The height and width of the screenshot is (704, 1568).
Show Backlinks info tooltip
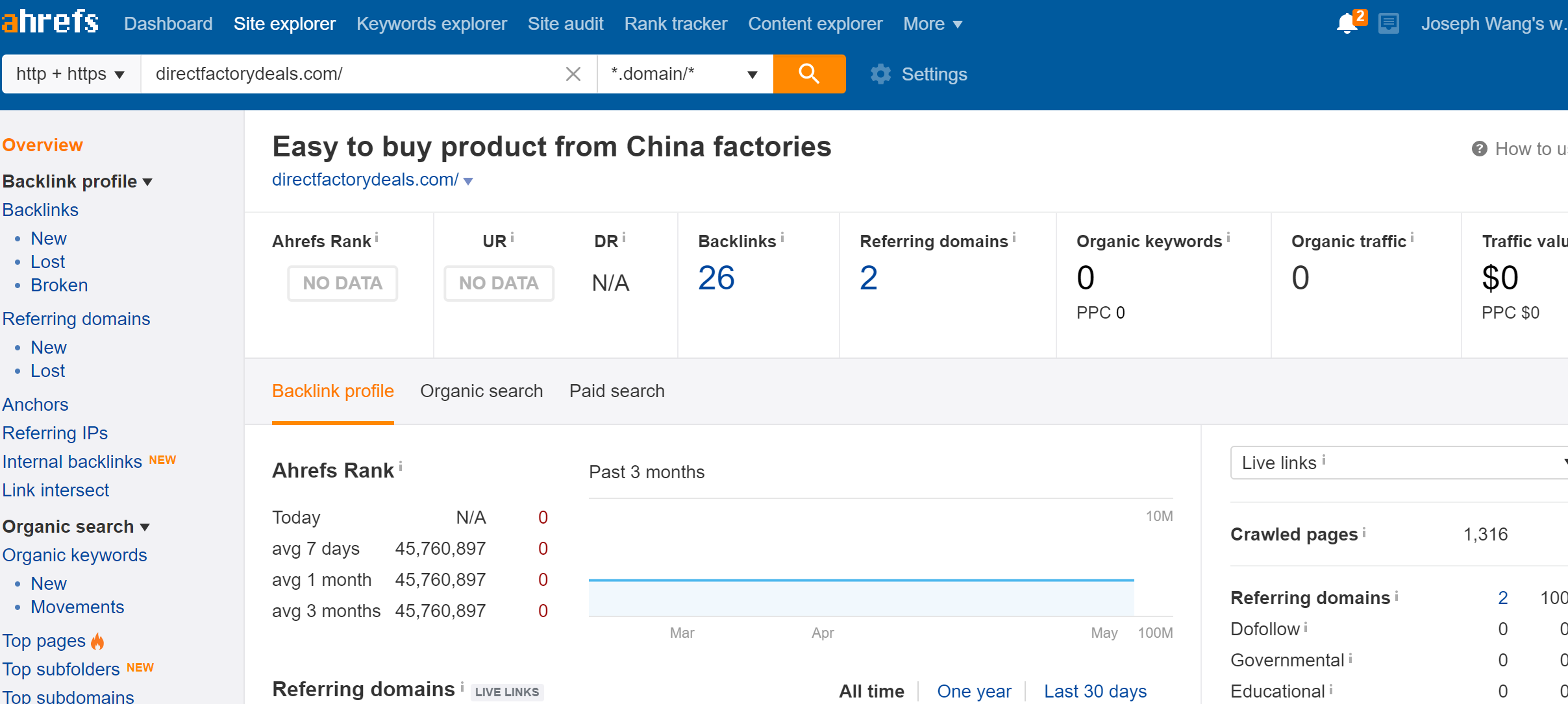pos(782,238)
